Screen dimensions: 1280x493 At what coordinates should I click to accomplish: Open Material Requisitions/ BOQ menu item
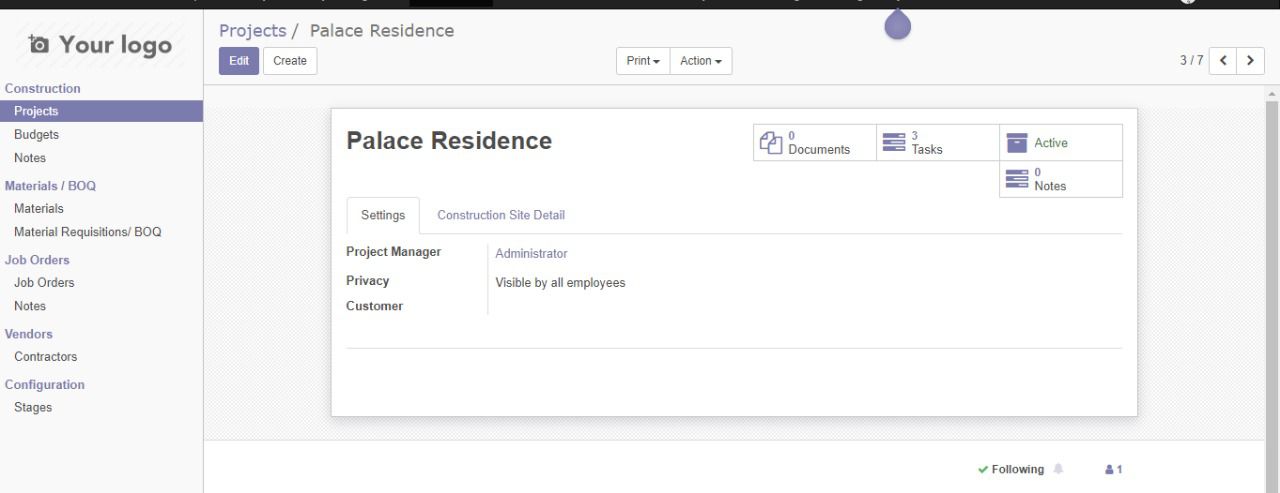87,232
